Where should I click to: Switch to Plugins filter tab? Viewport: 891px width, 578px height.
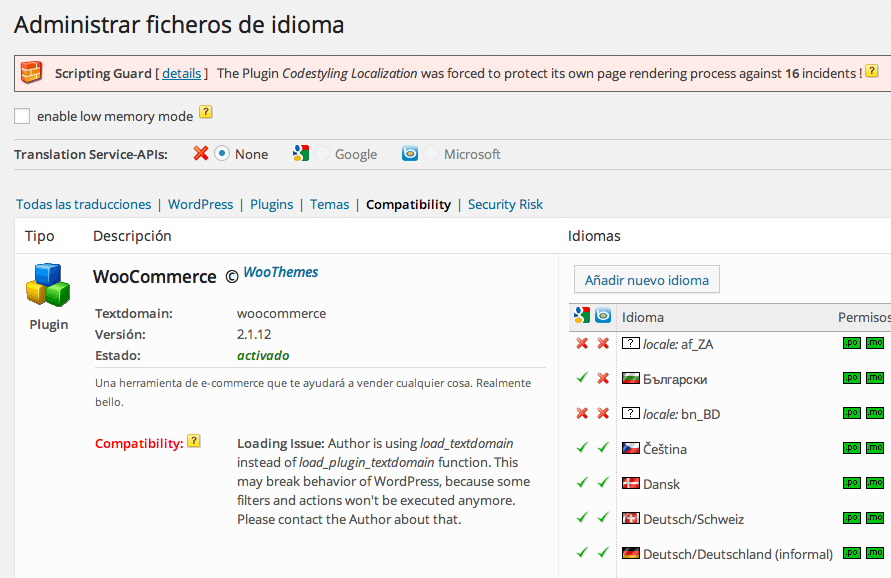pos(272,204)
